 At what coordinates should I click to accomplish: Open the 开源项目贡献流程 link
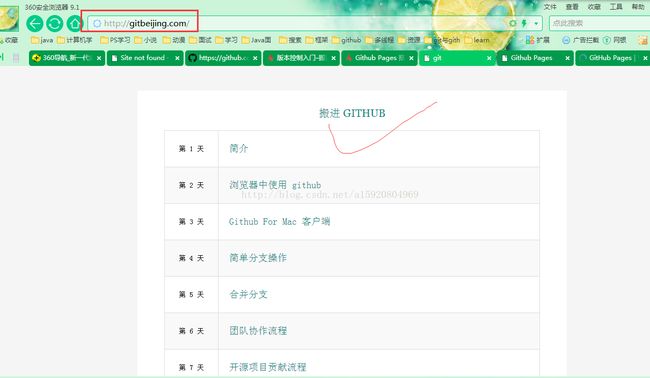pyautogui.click(x=268, y=367)
